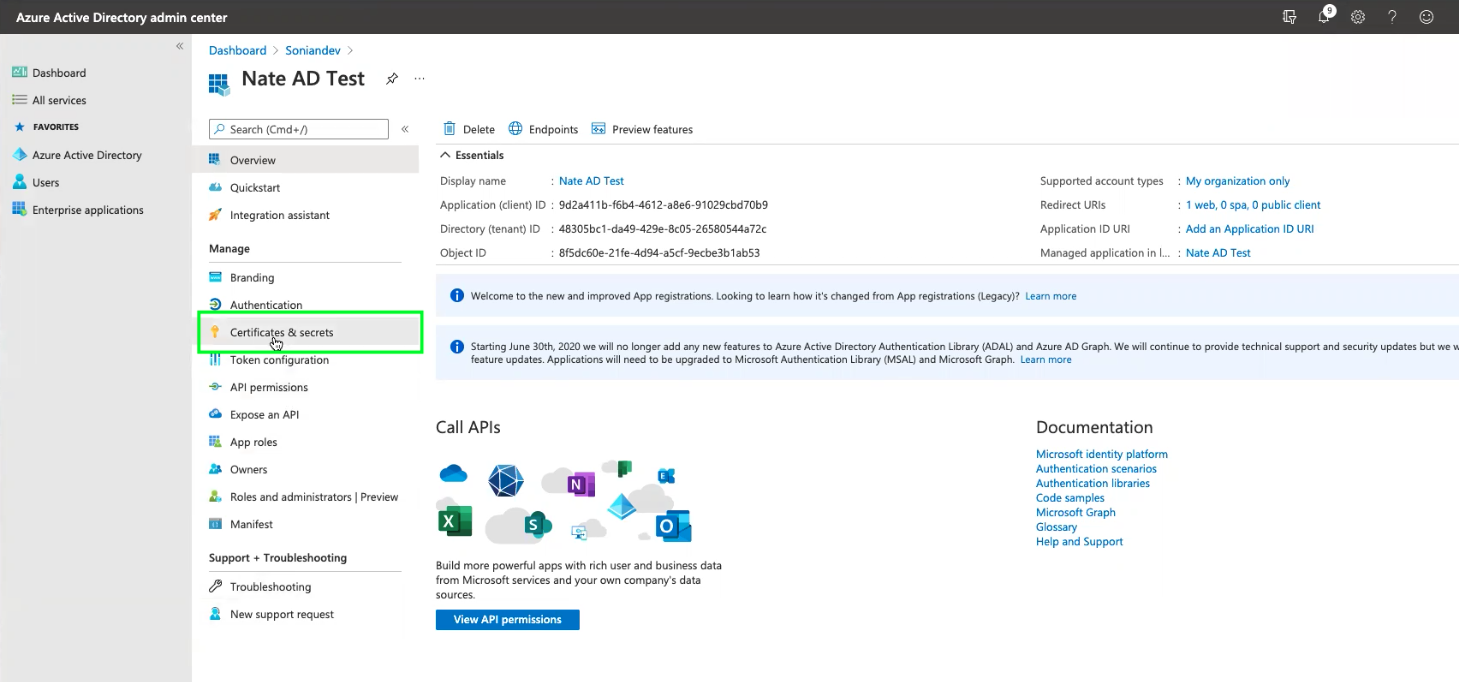Image resolution: width=1459 pixels, height=682 pixels.
Task: Click the Nate AD Test display name link
Action: pyautogui.click(x=591, y=181)
